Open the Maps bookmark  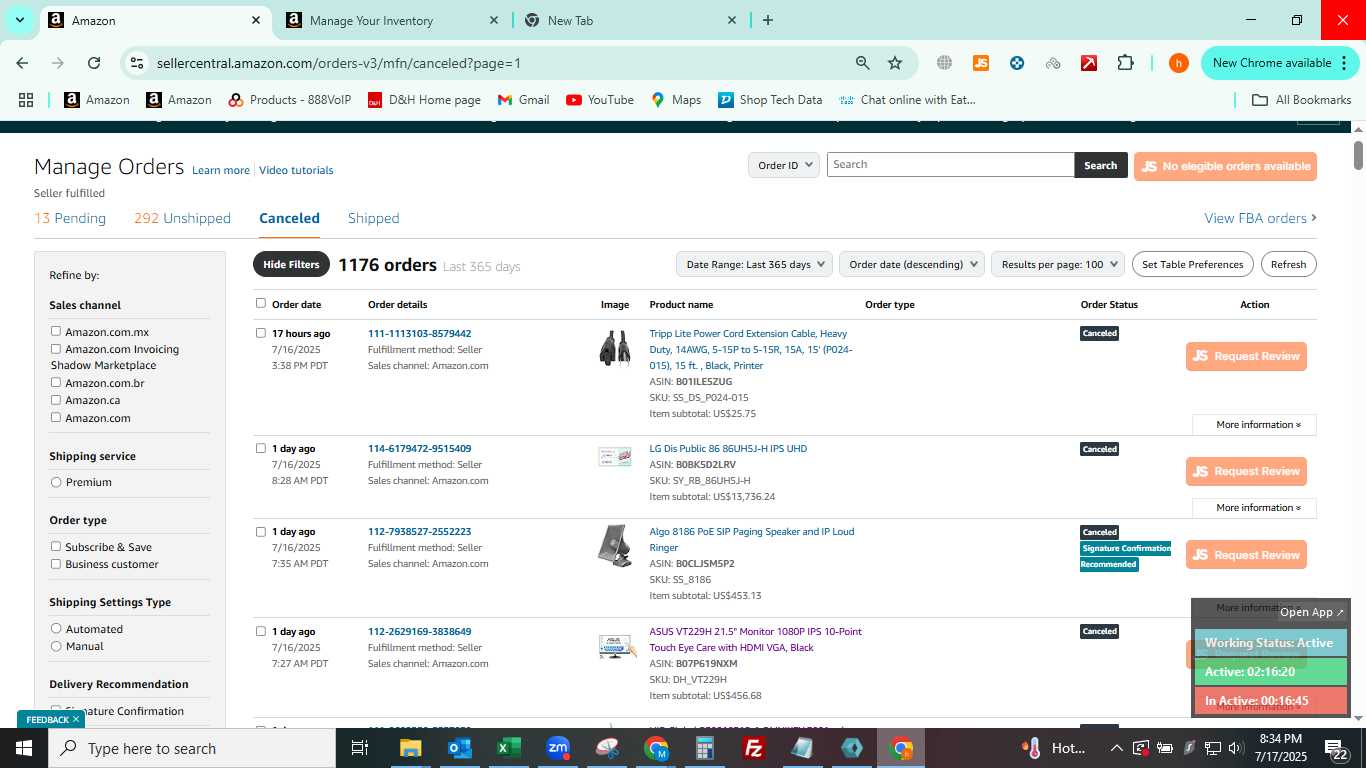(x=676, y=100)
